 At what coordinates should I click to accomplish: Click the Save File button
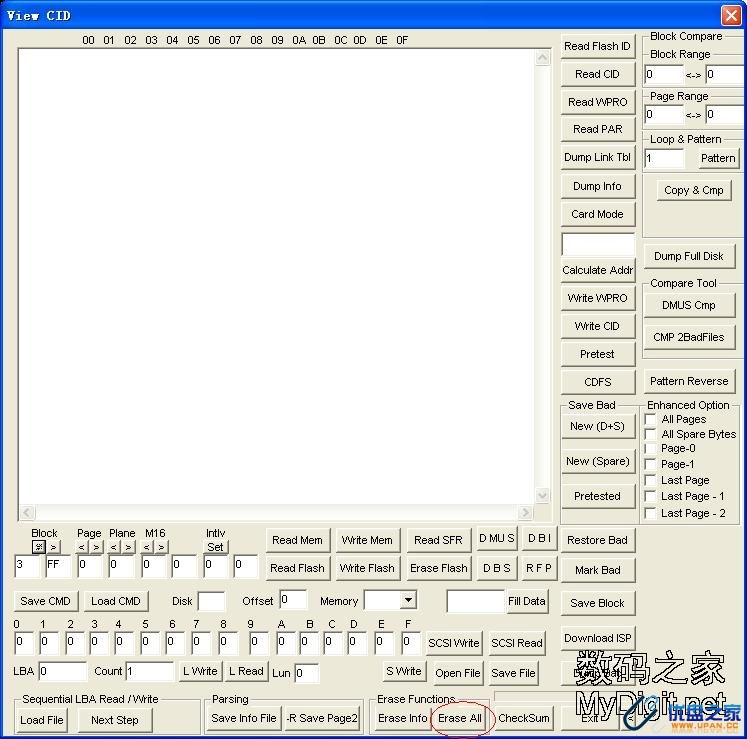514,673
